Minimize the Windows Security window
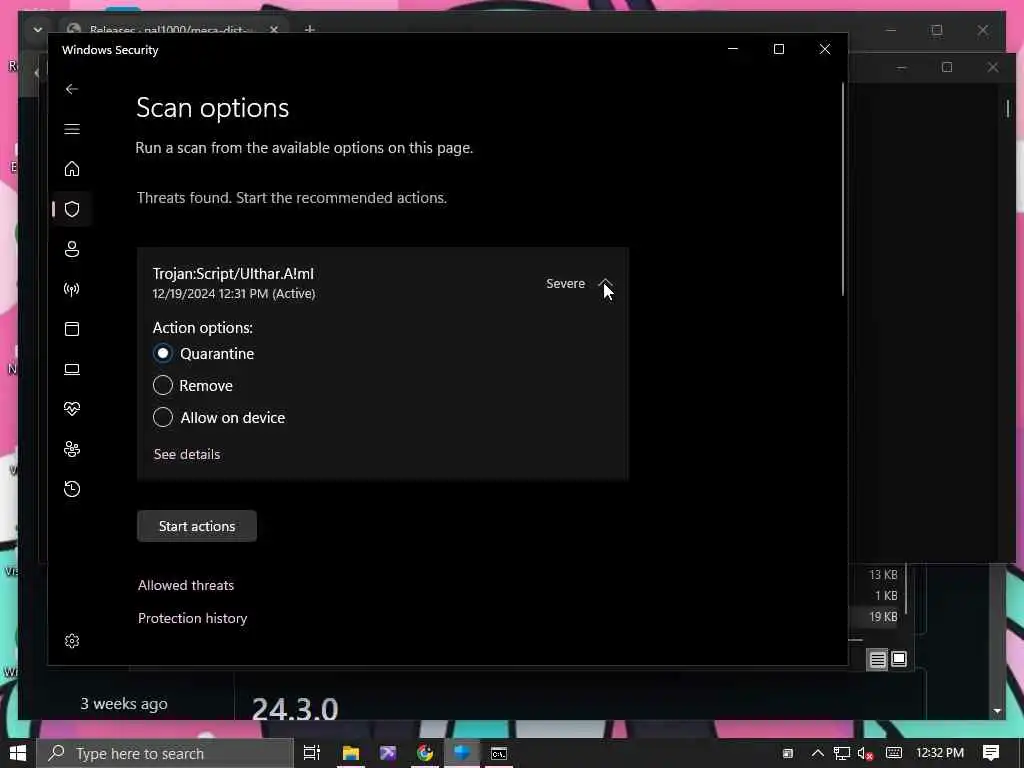This screenshot has width=1024, height=768. (x=733, y=49)
